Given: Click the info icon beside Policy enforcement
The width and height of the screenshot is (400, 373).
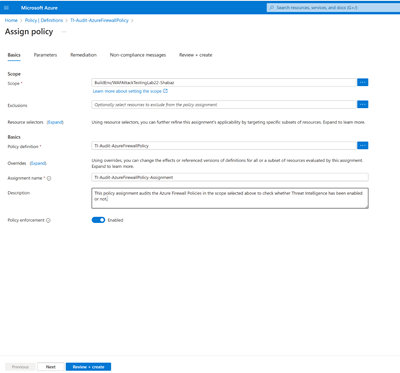Looking at the screenshot, I should pos(48,220).
